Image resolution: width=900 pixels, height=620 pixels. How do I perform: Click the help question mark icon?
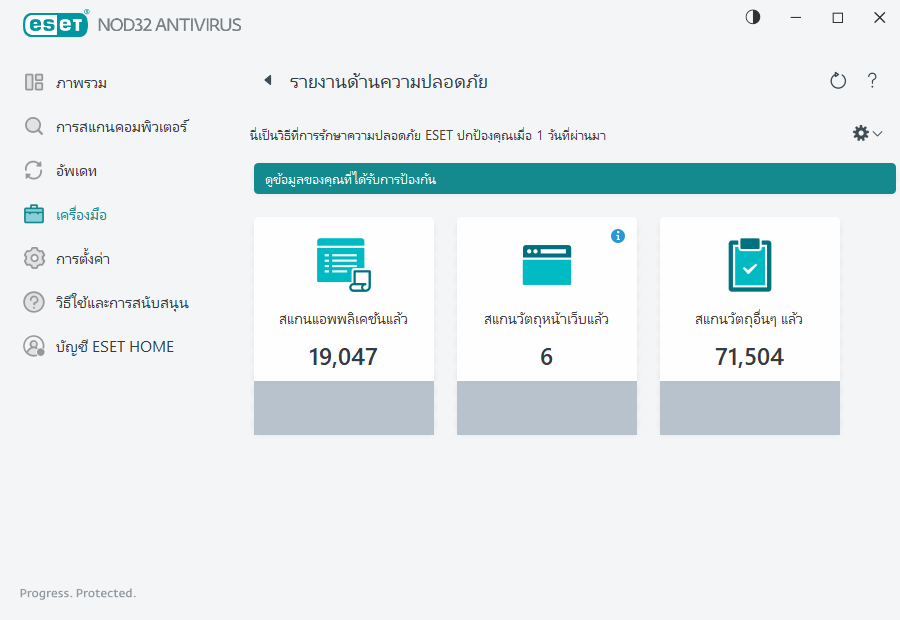click(872, 81)
